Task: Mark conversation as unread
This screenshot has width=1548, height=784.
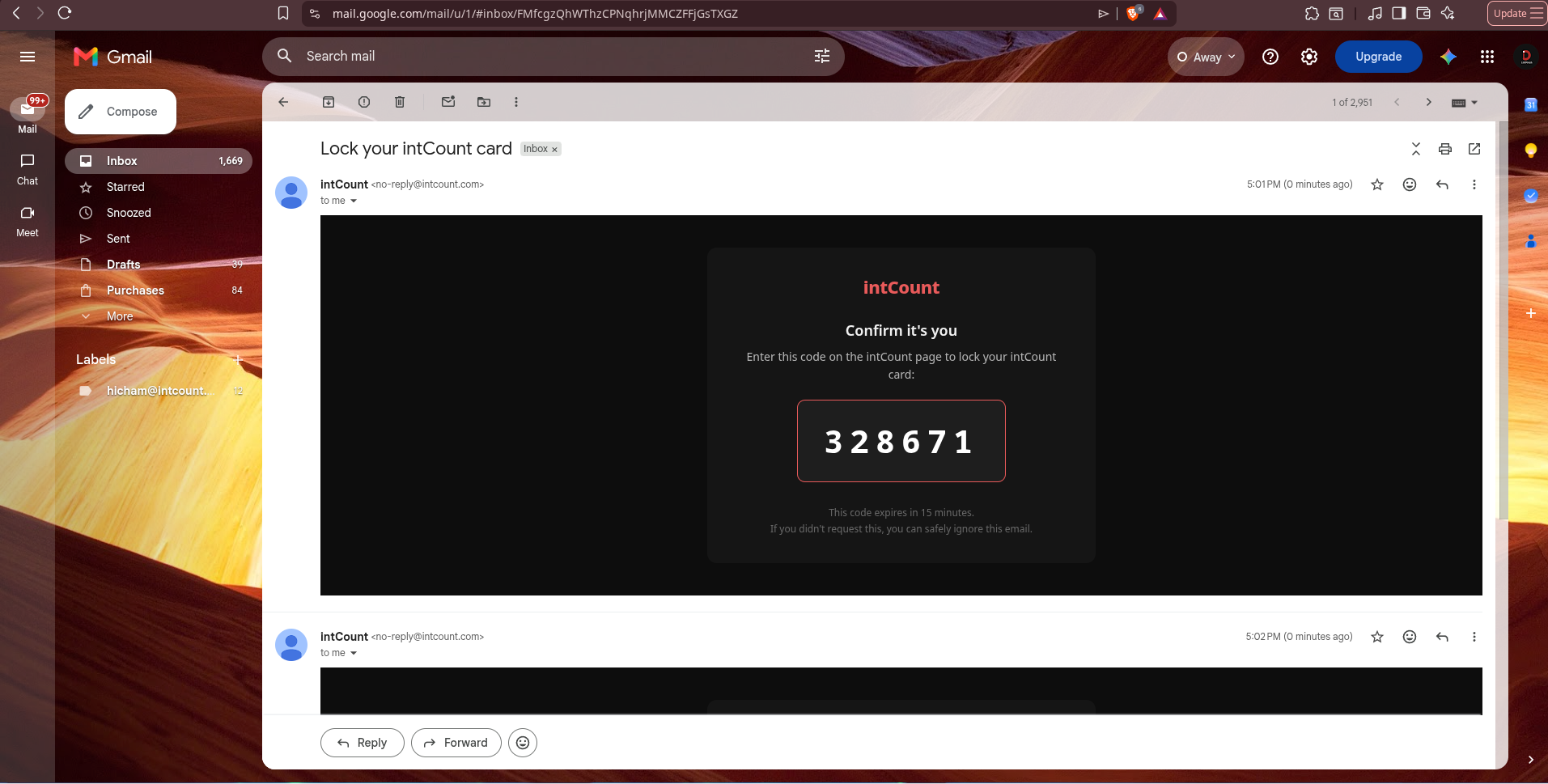Action: (448, 102)
